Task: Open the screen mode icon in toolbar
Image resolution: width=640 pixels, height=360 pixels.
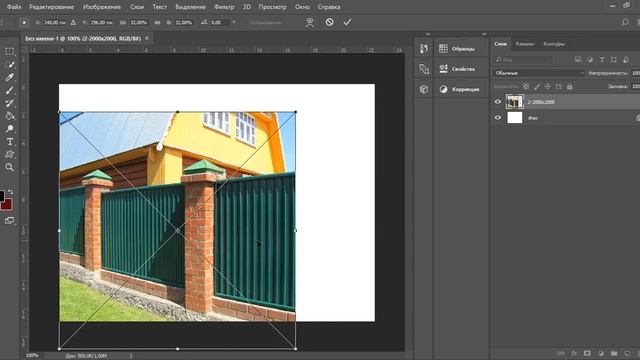Action: point(9,220)
